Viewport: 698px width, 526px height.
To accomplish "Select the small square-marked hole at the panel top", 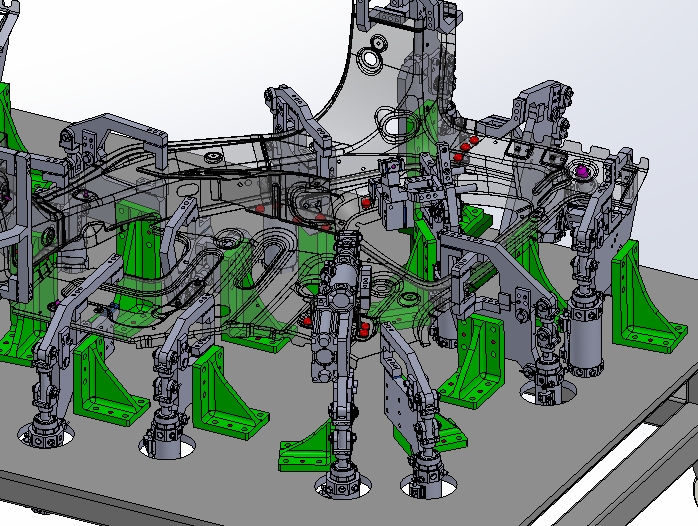I will coord(378,44).
